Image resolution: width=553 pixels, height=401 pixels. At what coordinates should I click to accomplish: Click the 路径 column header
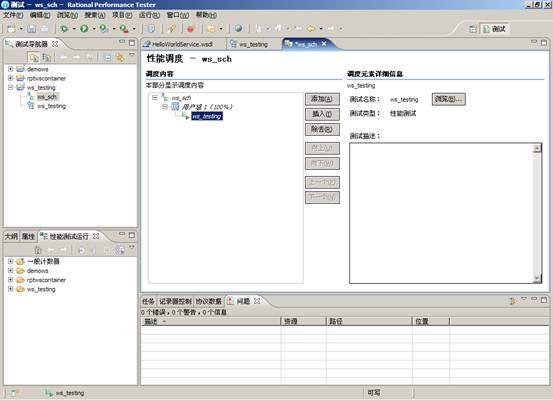[x=369, y=321]
